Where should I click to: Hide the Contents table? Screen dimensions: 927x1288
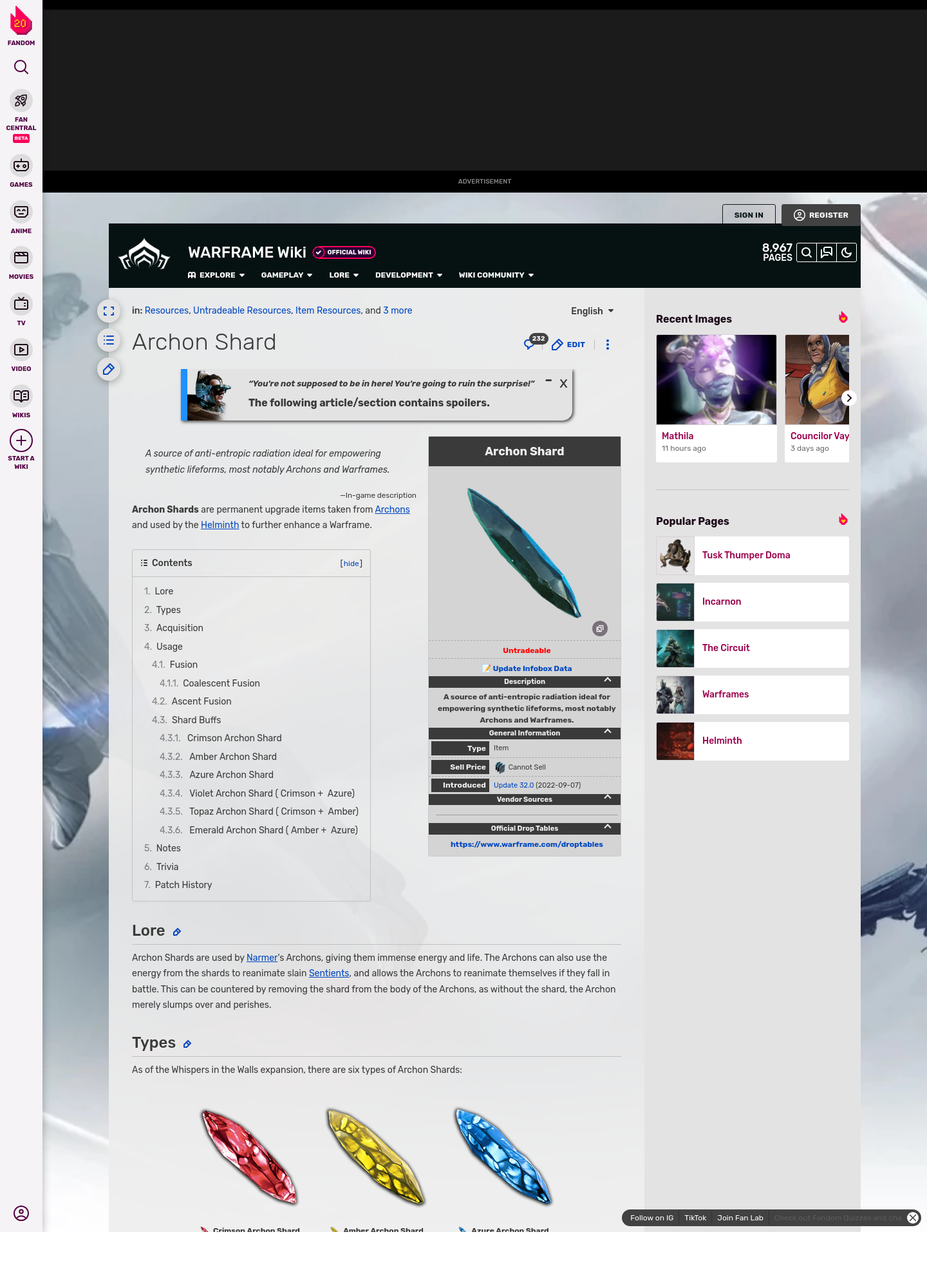(351, 563)
